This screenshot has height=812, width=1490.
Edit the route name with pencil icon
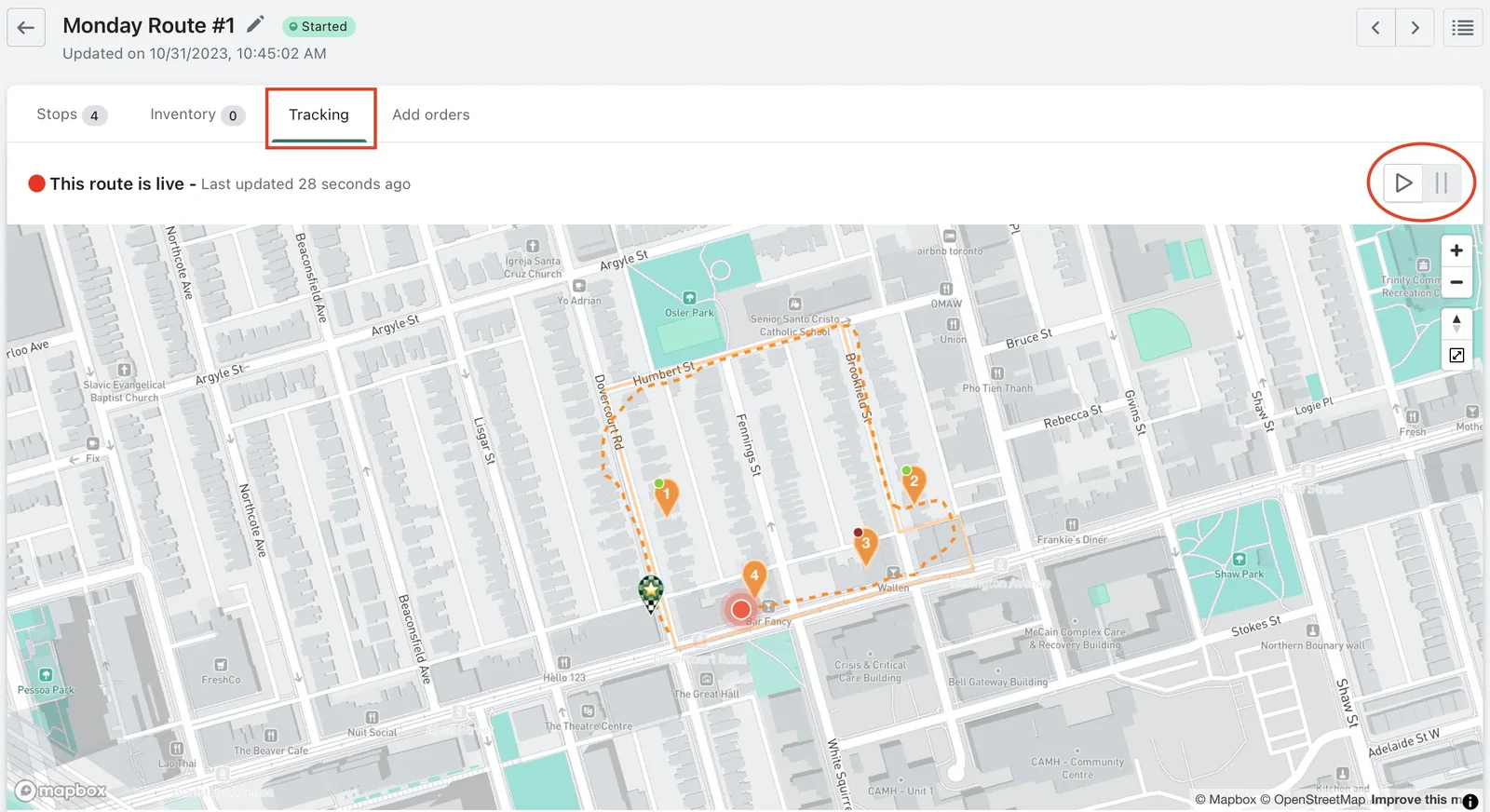pos(255,24)
